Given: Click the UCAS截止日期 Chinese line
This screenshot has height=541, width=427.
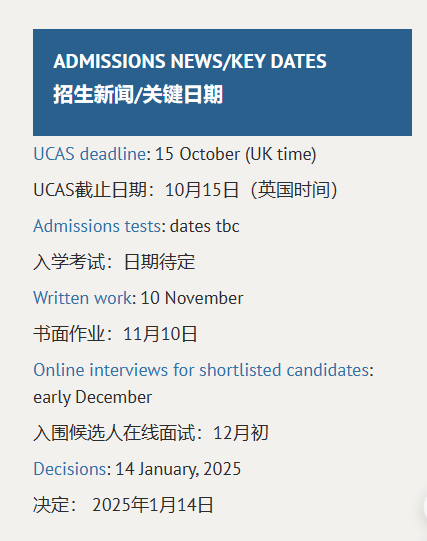Looking at the screenshot, I should click(185, 190).
